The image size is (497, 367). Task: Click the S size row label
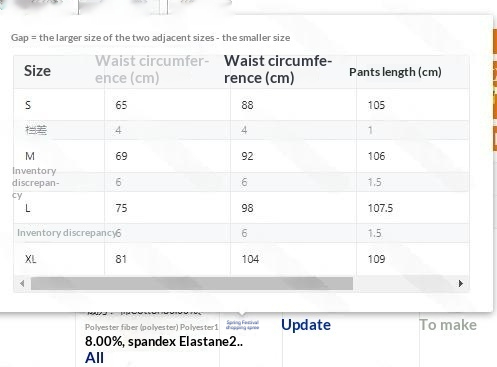click(28, 105)
